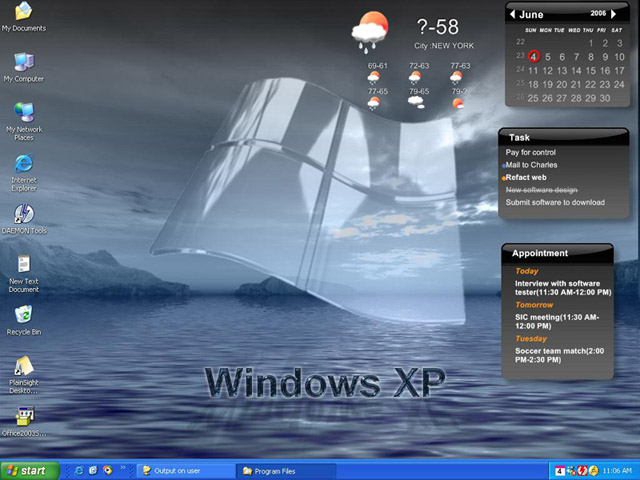
Task: Select the struck-through New software design task
Action: 542,190
